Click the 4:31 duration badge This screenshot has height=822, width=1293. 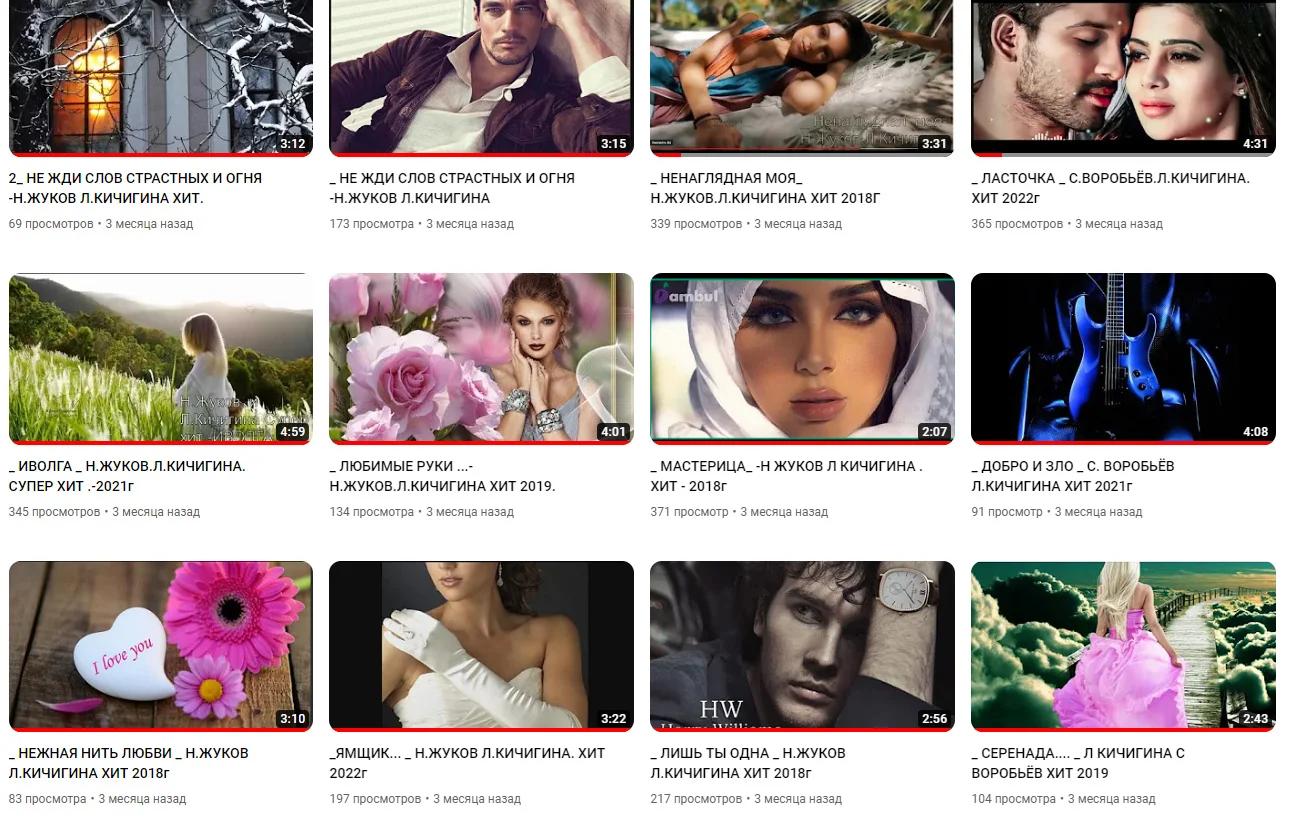pos(1255,144)
